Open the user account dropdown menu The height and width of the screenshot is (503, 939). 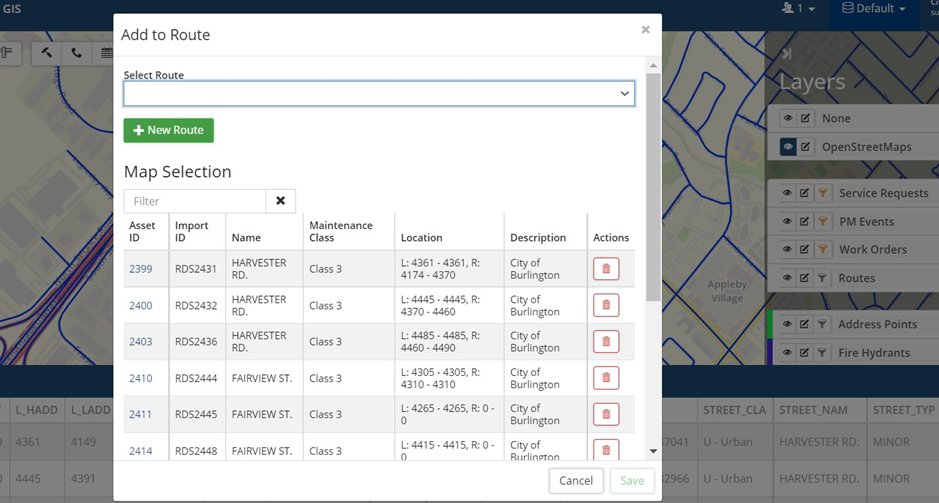click(799, 9)
